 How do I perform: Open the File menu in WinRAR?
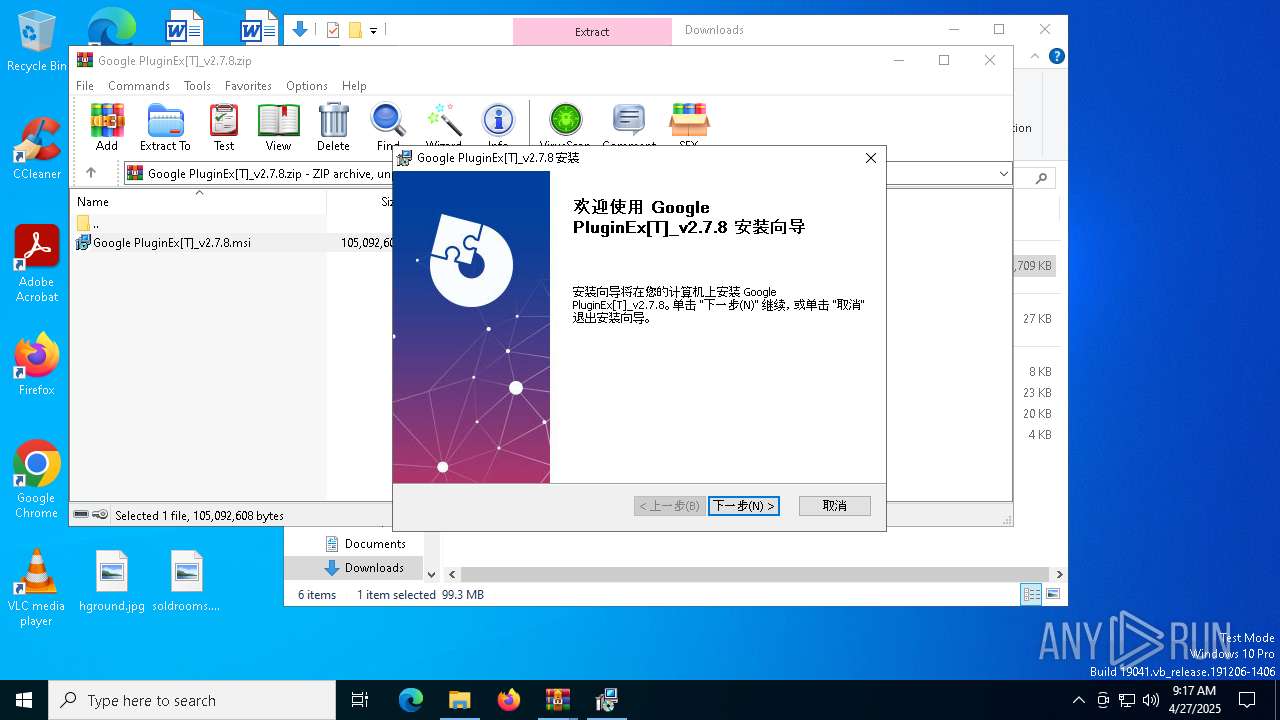pos(85,86)
